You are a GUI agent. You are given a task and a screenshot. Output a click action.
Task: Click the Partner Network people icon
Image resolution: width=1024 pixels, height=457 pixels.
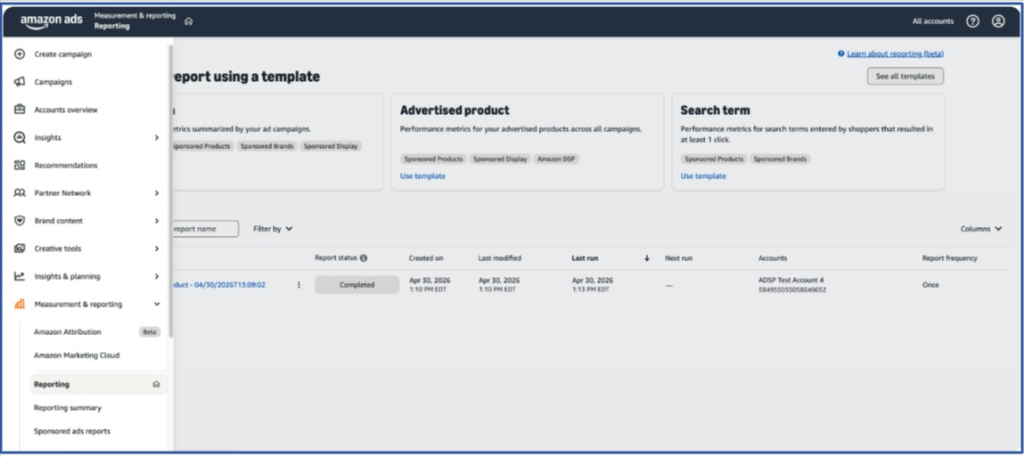tap(20, 193)
